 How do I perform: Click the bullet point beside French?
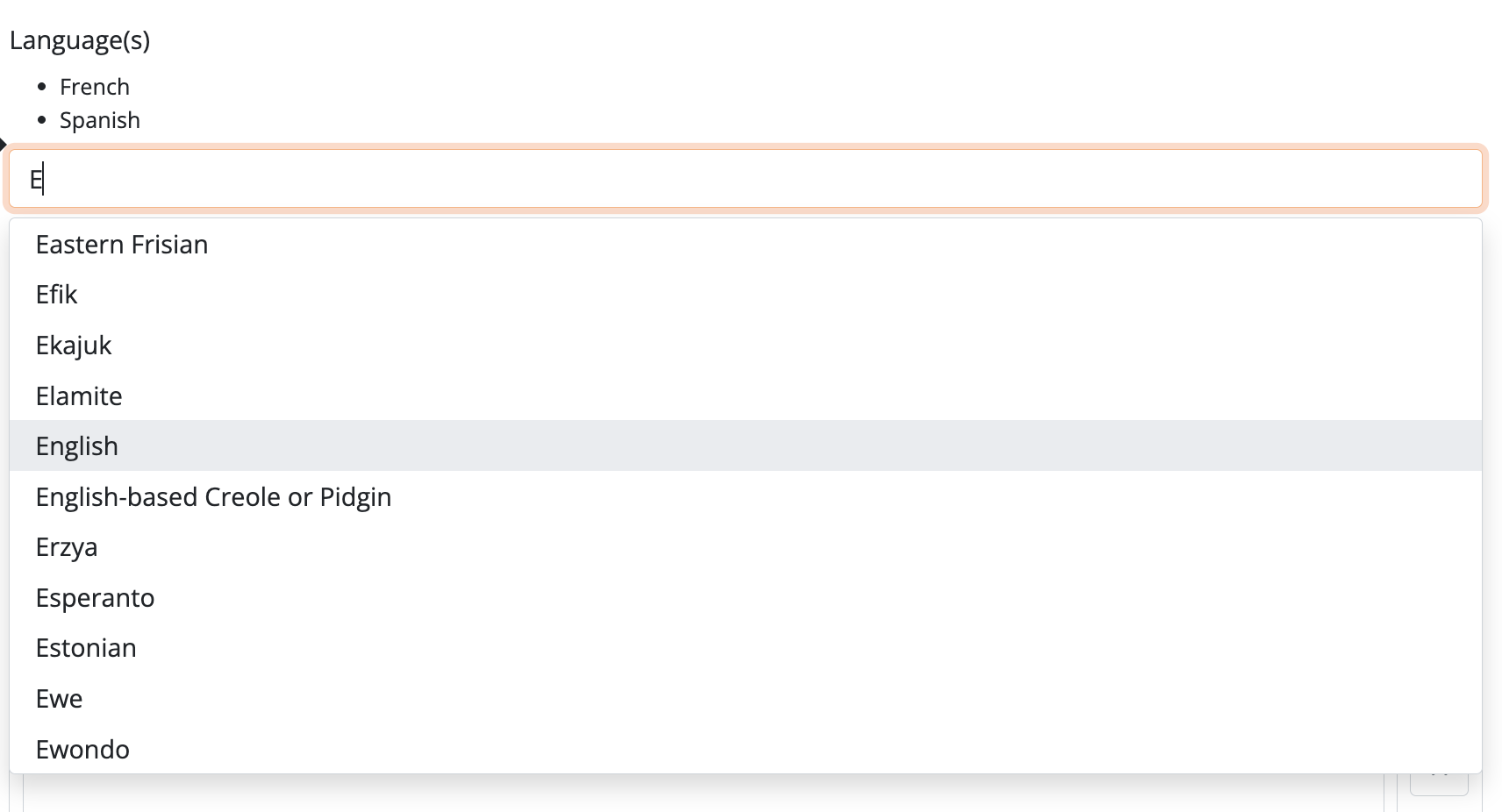point(41,87)
